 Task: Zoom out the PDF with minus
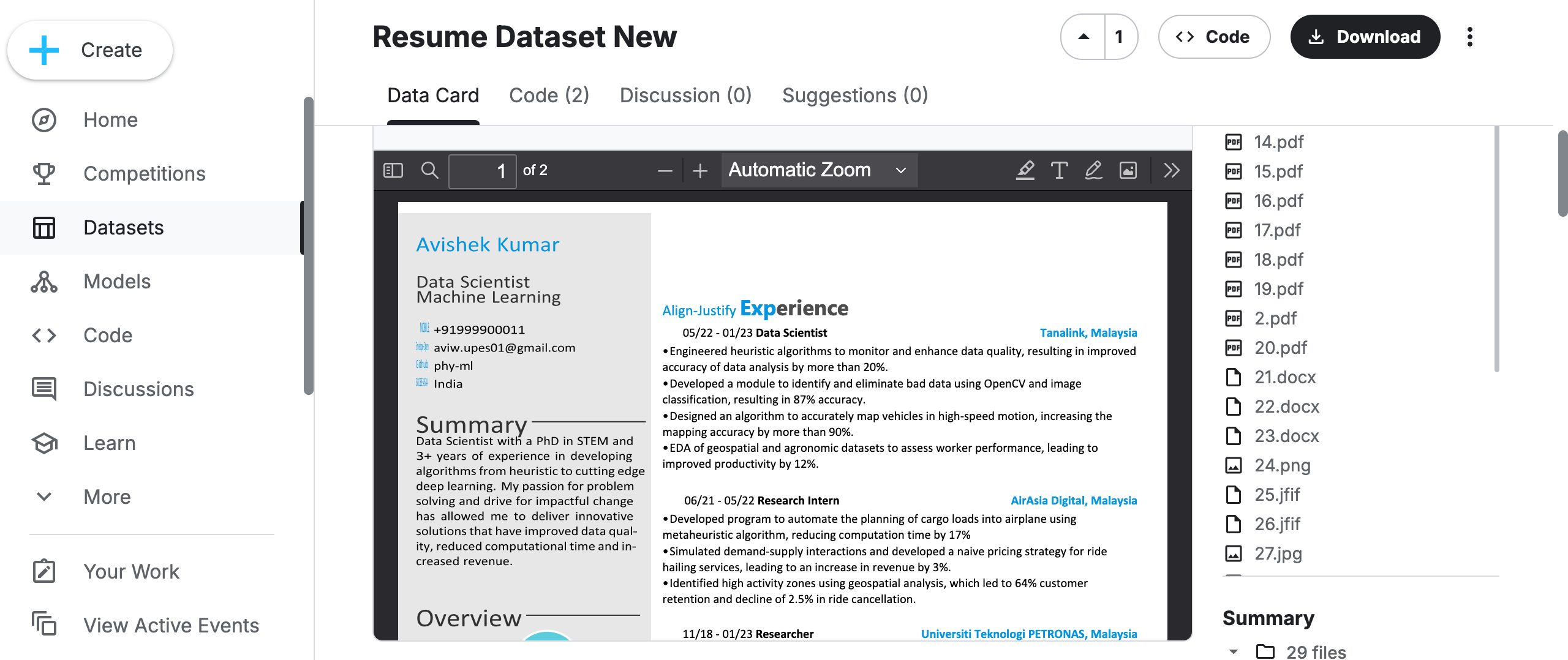[x=665, y=170]
